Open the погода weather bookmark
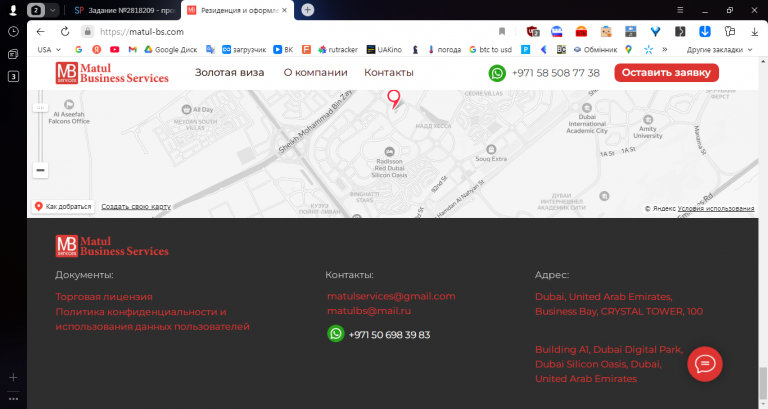Viewport: 768px width, 409px height. point(444,49)
